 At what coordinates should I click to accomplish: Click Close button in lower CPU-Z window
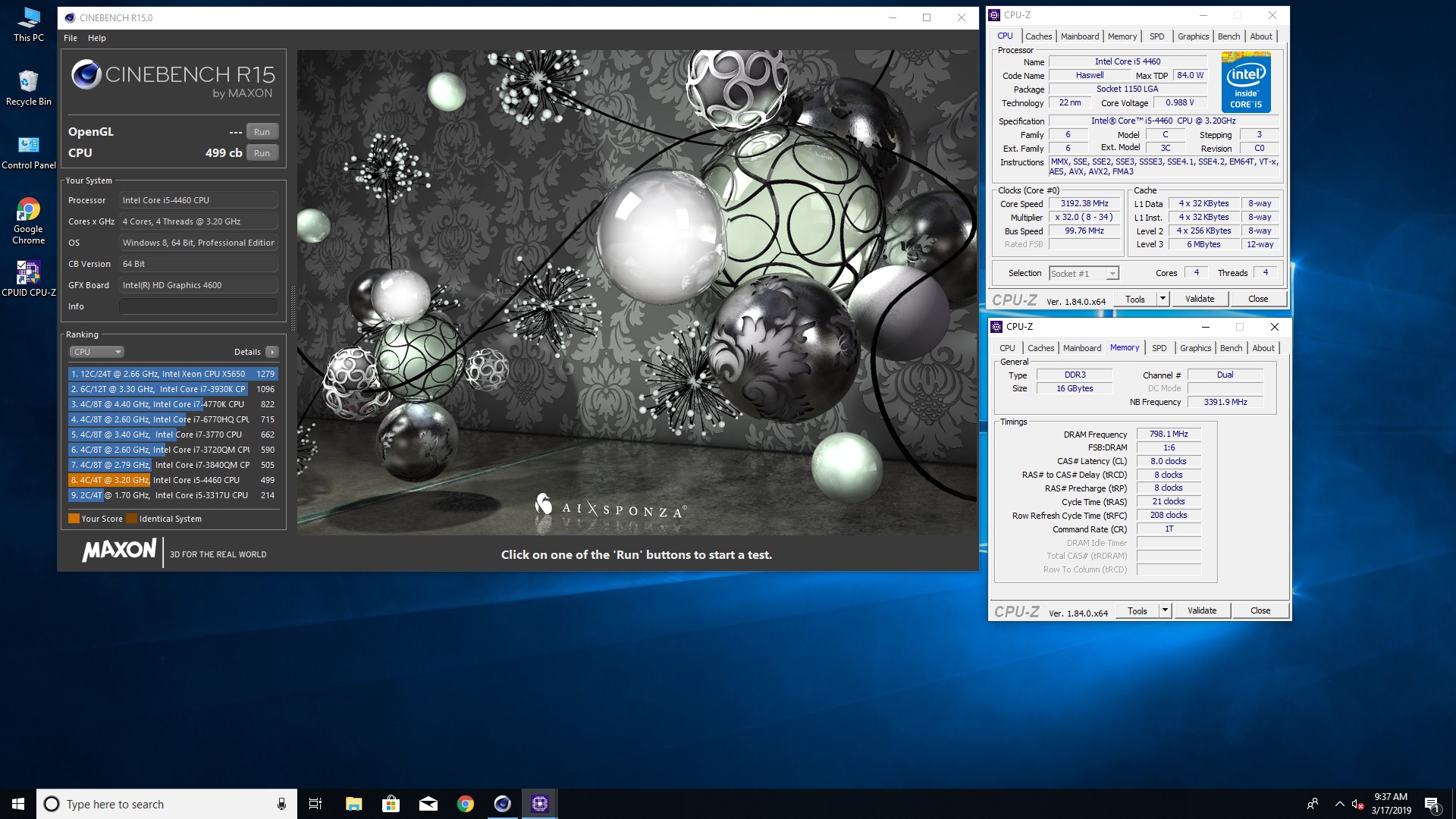tap(1260, 611)
